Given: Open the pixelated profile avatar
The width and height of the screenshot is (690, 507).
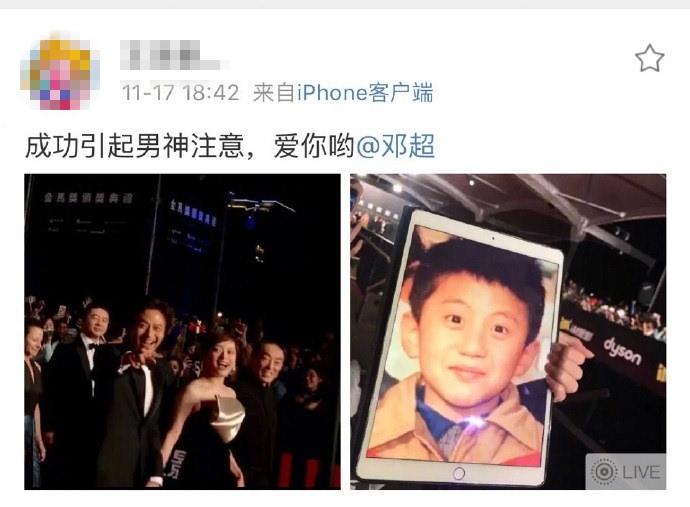Looking at the screenshot, I should pos(60,72).
